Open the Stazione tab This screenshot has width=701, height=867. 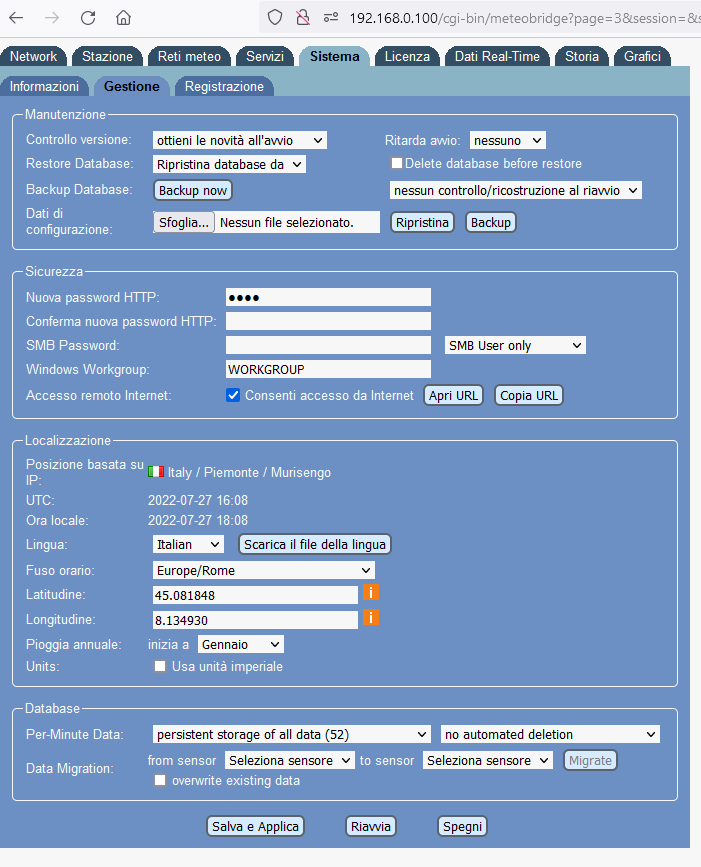pyautogui.click(x=107, y=56)
